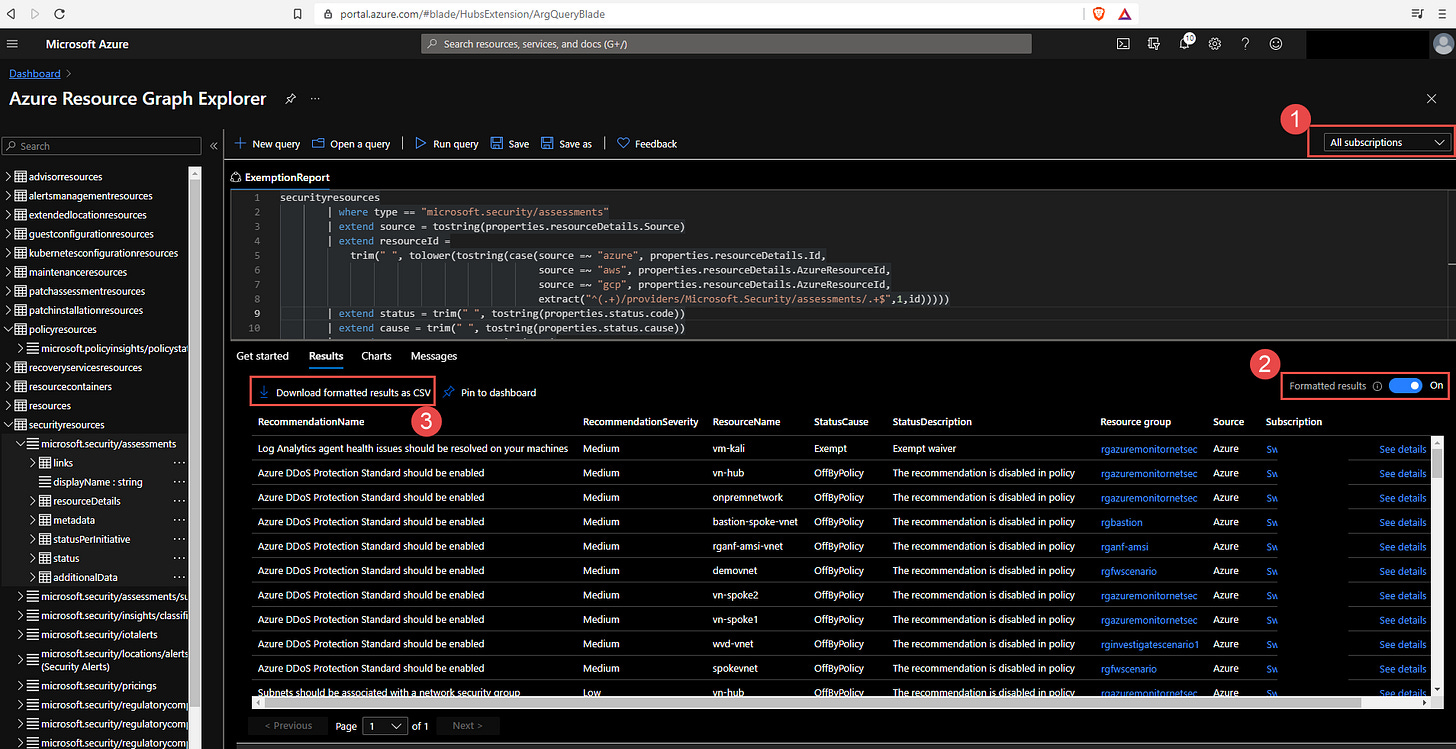Open the Azure portal hamburger menu
Viewport: 1456px width, 749px height.
click(12, 44)
